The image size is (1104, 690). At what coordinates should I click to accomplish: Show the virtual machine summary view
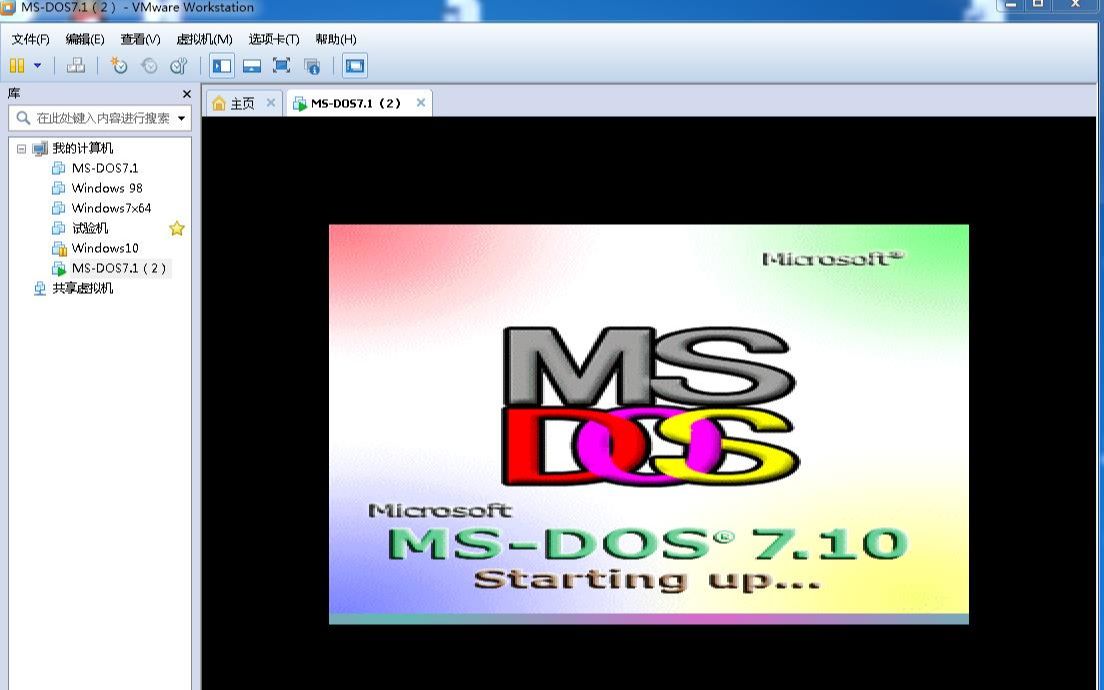pyautogui.click(x=313, y=66)
